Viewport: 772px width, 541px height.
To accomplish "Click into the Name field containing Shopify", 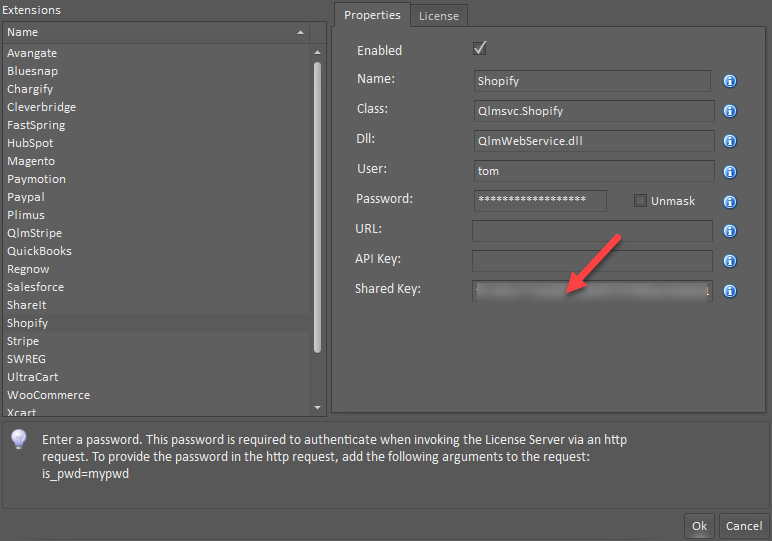I will coord(592,81).
